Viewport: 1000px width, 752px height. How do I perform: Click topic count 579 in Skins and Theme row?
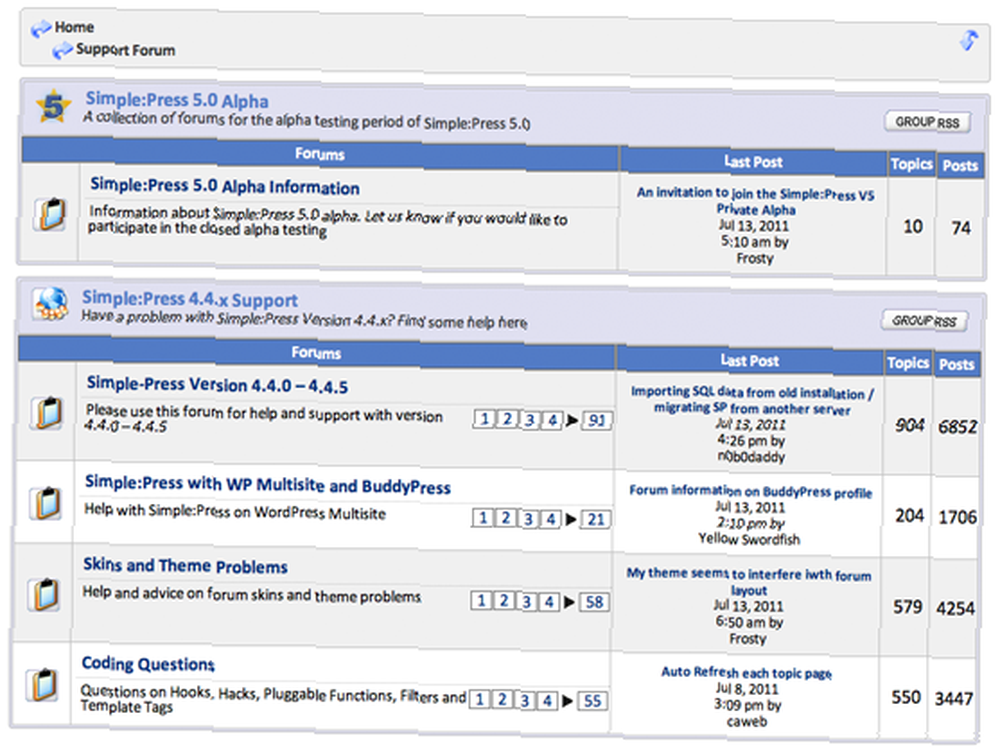point(907,606)
